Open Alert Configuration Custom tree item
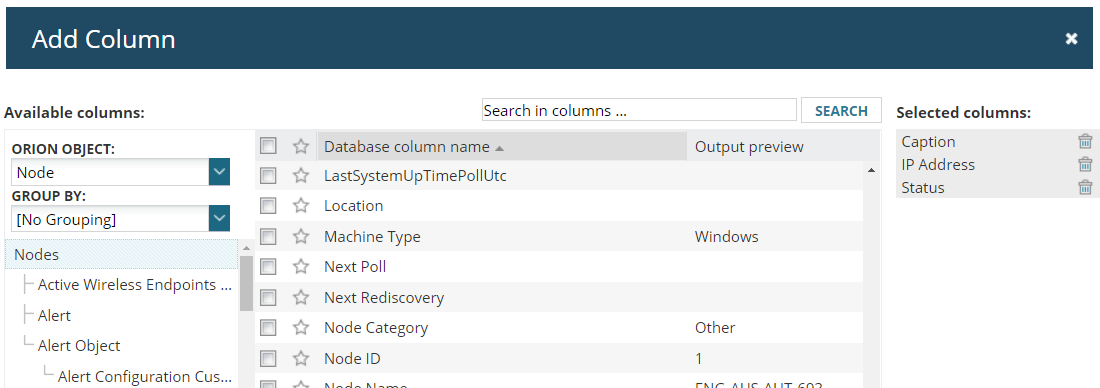 pos(145,376)
